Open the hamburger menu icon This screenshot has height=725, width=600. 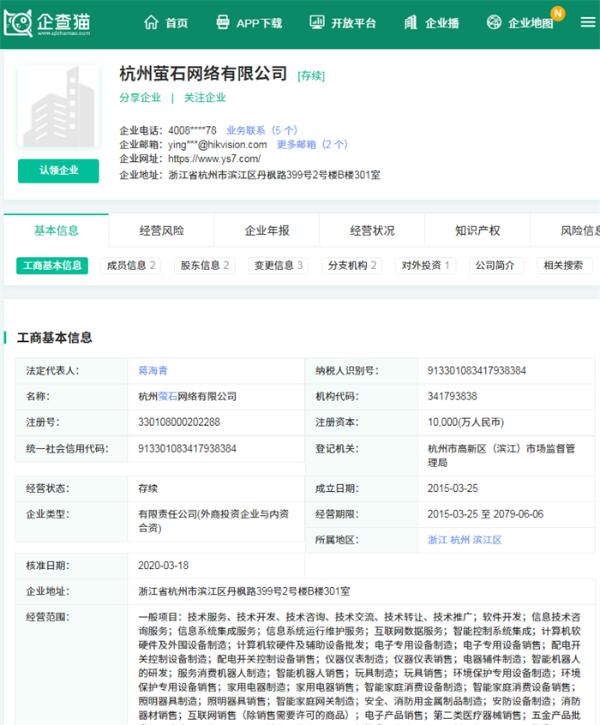coord(588,22)
